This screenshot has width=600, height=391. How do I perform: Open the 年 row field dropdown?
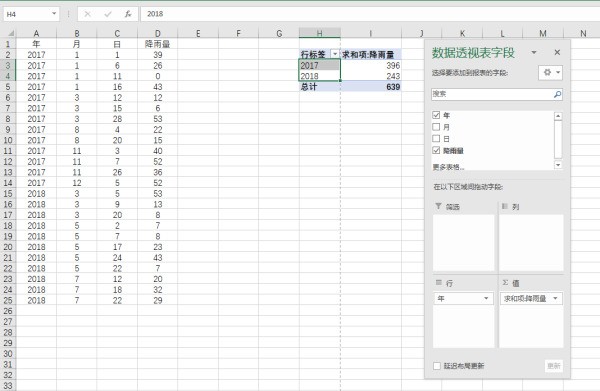pyautogui.click(x=486, y=298)
